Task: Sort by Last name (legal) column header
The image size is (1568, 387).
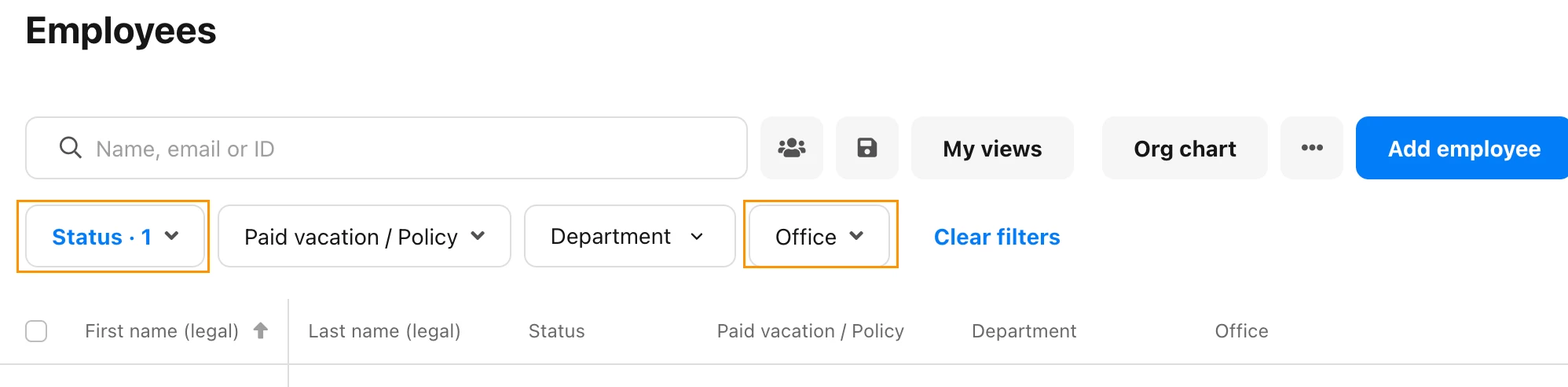Action: [x=384, y=331]
